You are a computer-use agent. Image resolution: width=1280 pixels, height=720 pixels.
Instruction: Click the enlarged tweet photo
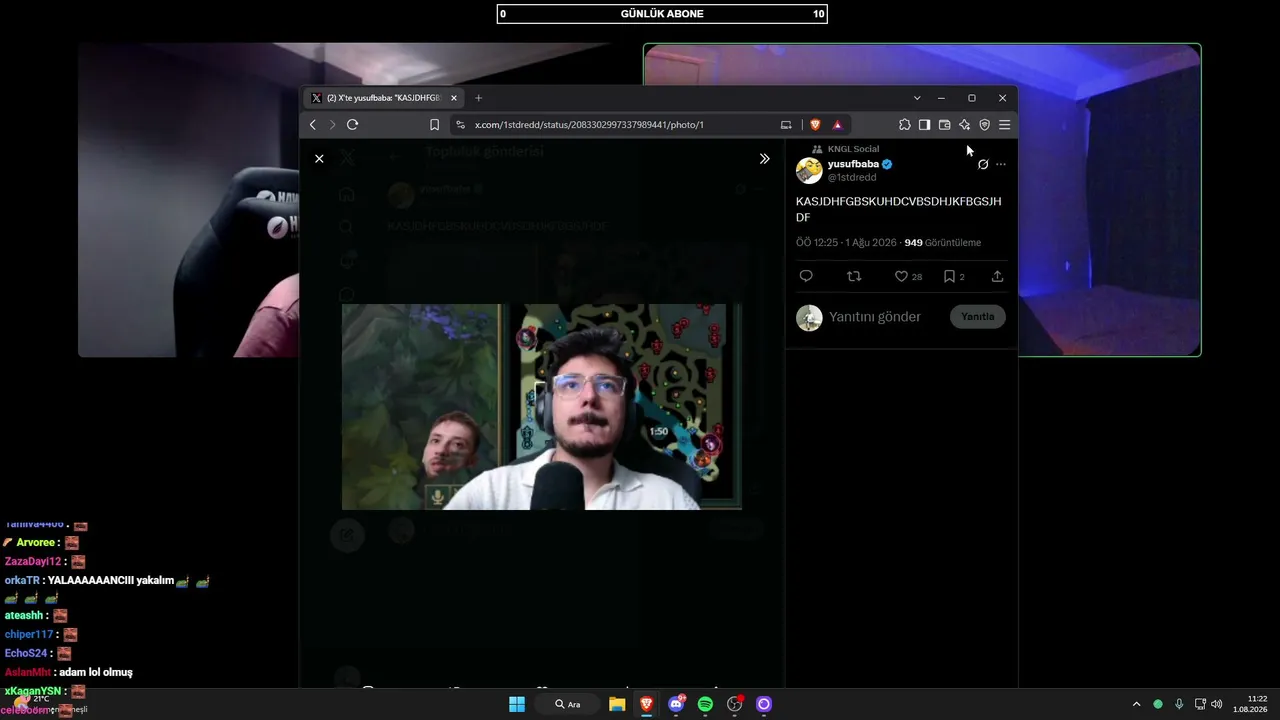541,407
